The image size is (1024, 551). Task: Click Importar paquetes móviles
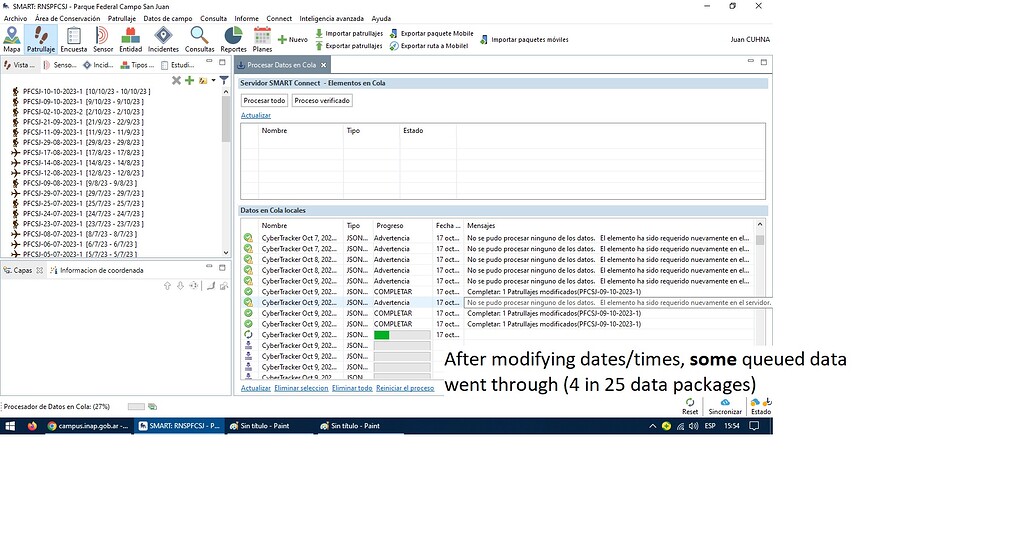(x=524, y=40)
